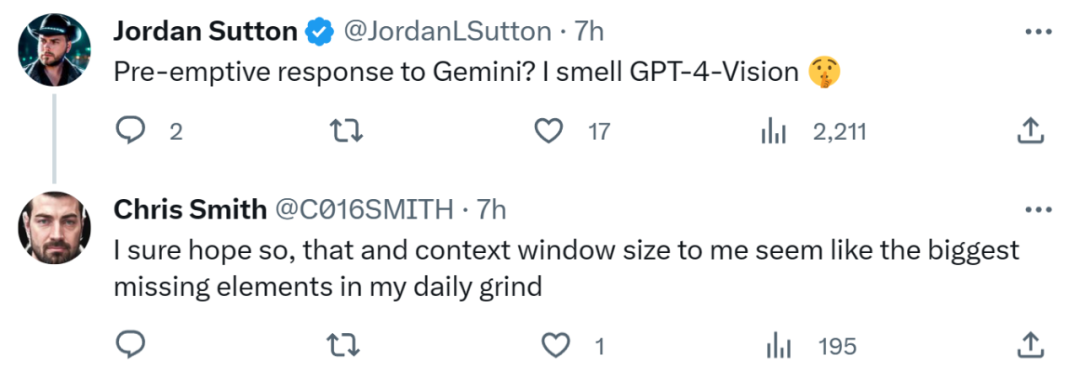Open more options on Jordan Sutton's tweet
This screenshot has width=1080, height=377.
click(1038, 31)
